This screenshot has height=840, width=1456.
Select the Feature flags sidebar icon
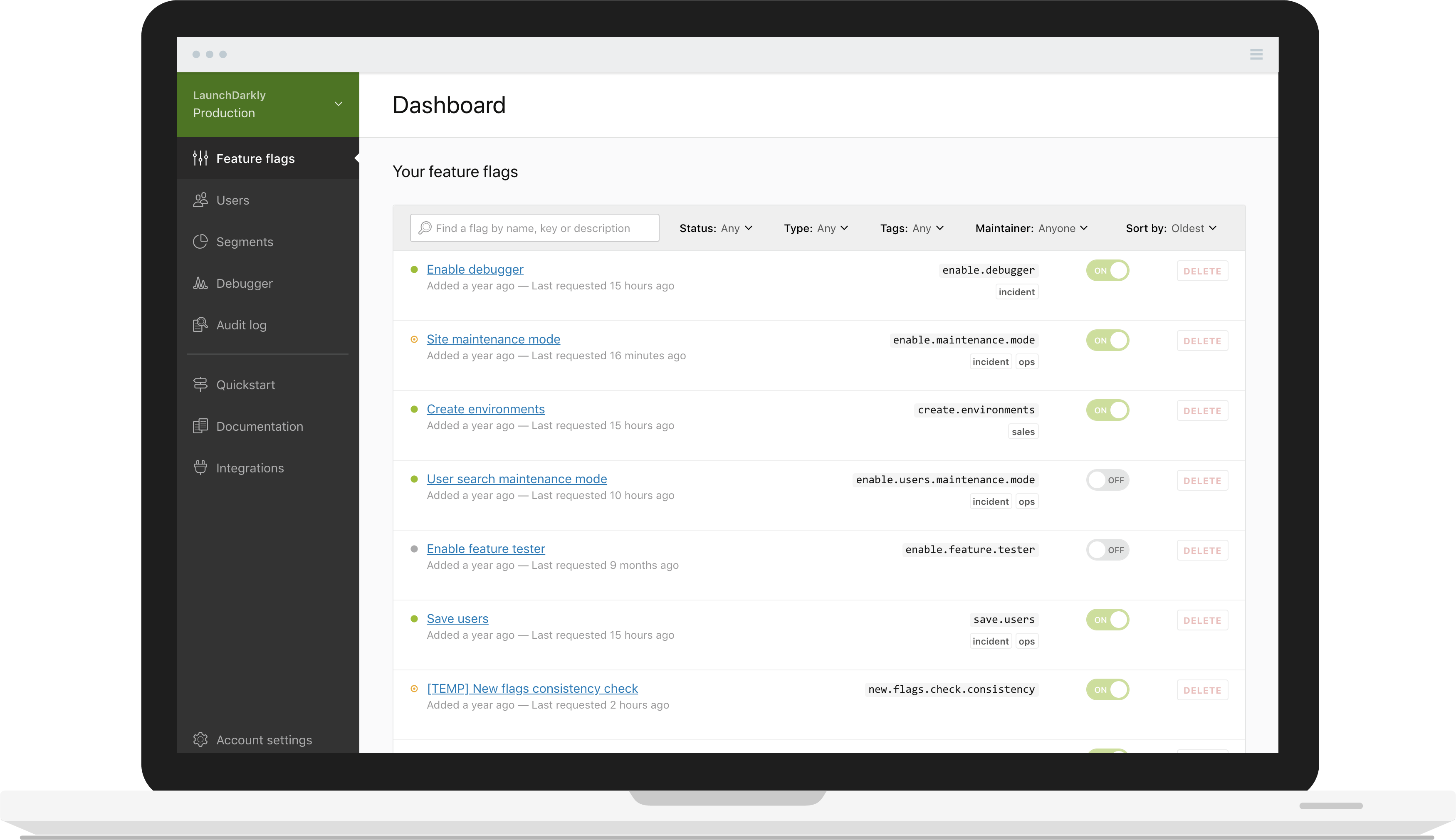coord(200,158)
